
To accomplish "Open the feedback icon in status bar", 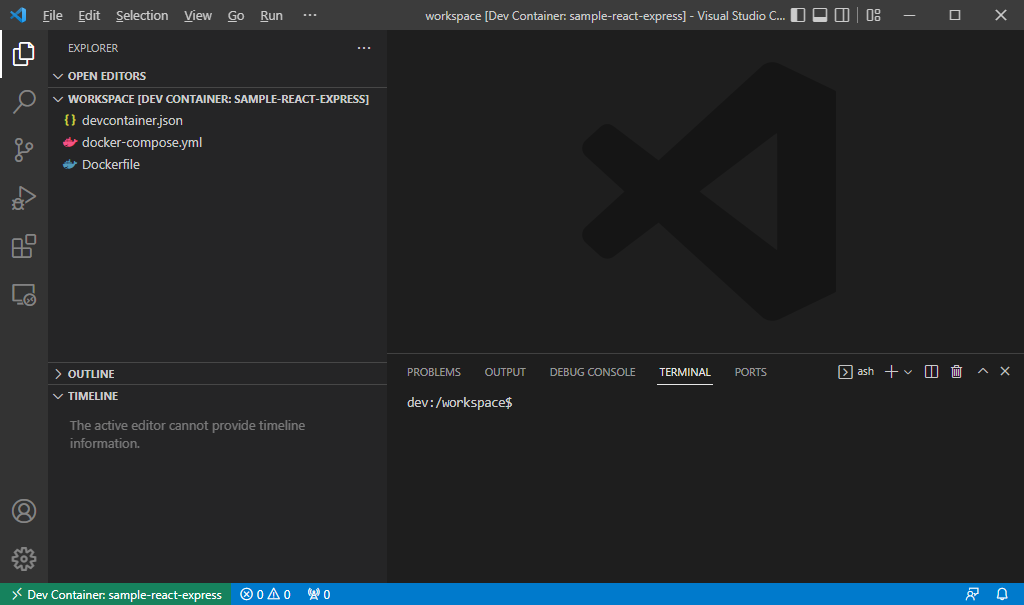I will coord(972,595).
